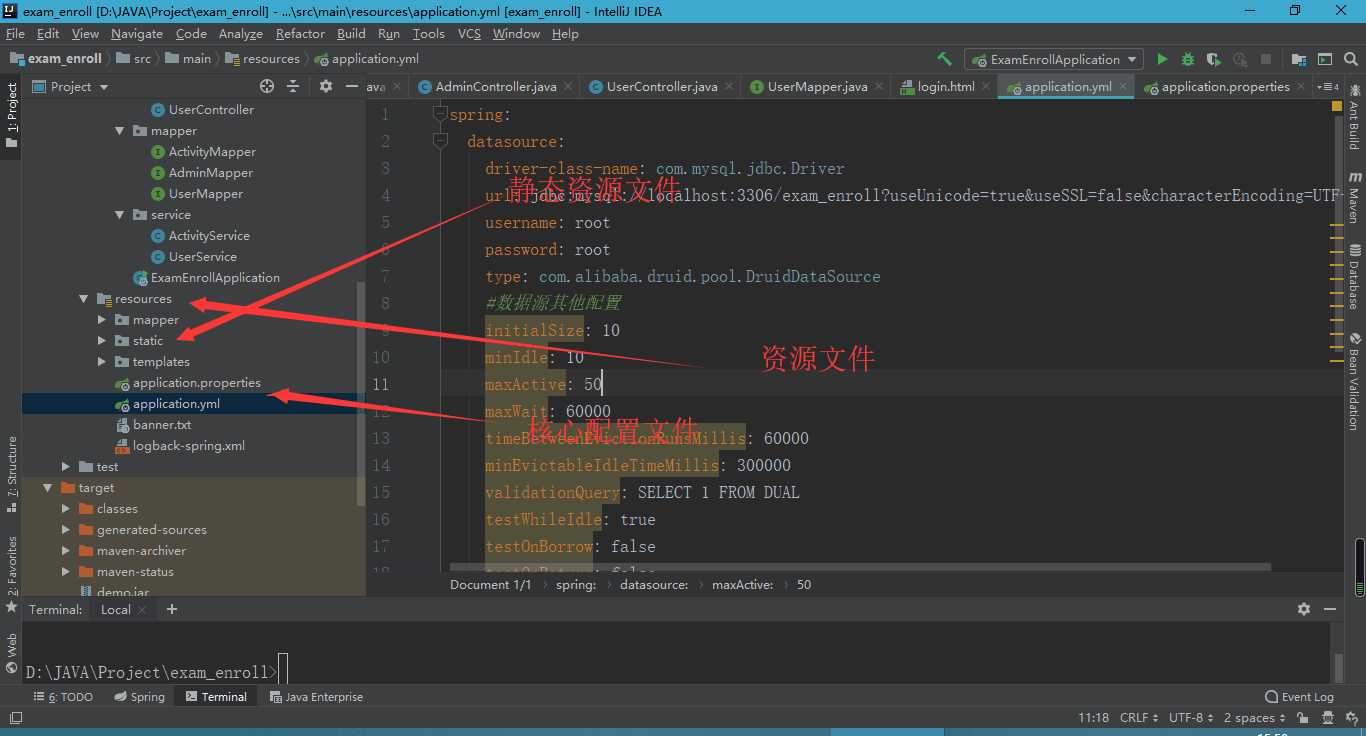Expand the templates folder
1366x736 pixels.
click(x=102, y=362)
